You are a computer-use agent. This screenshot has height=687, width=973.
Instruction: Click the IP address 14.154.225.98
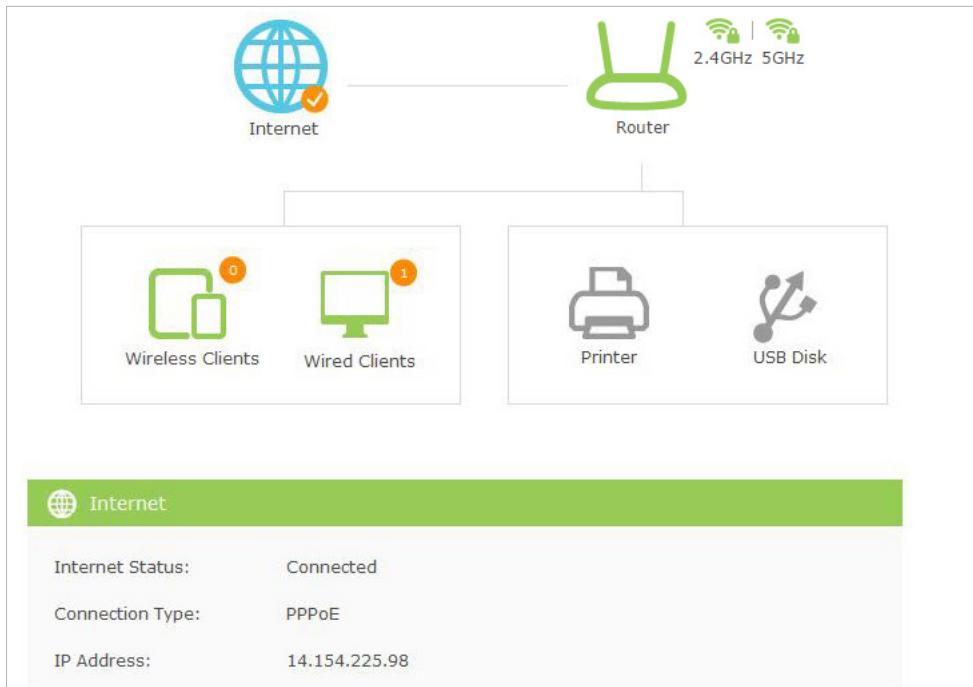[x=348, y=660]
